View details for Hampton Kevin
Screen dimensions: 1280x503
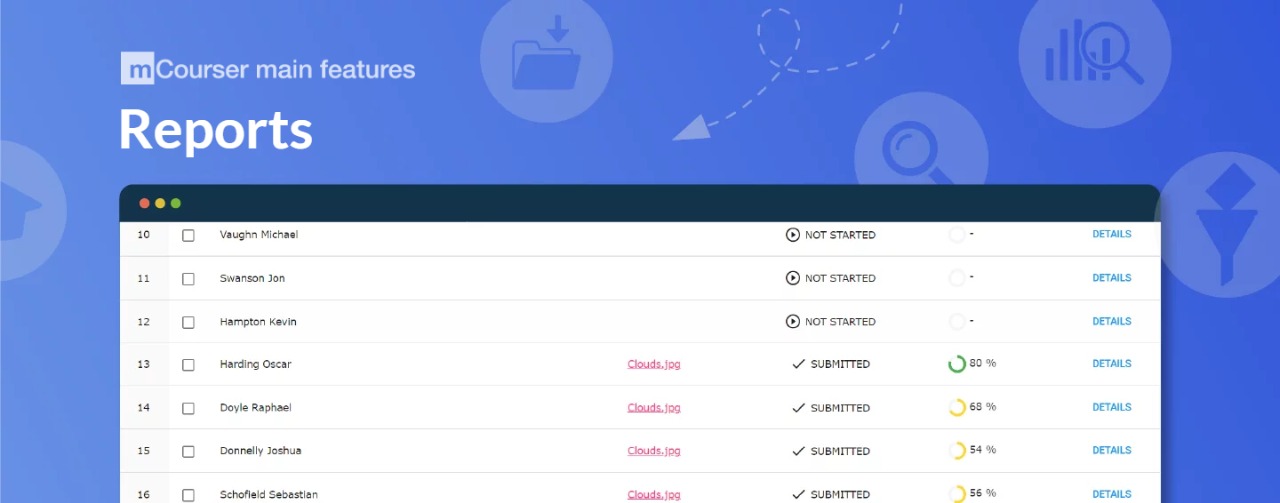[x=1112, y=321]
